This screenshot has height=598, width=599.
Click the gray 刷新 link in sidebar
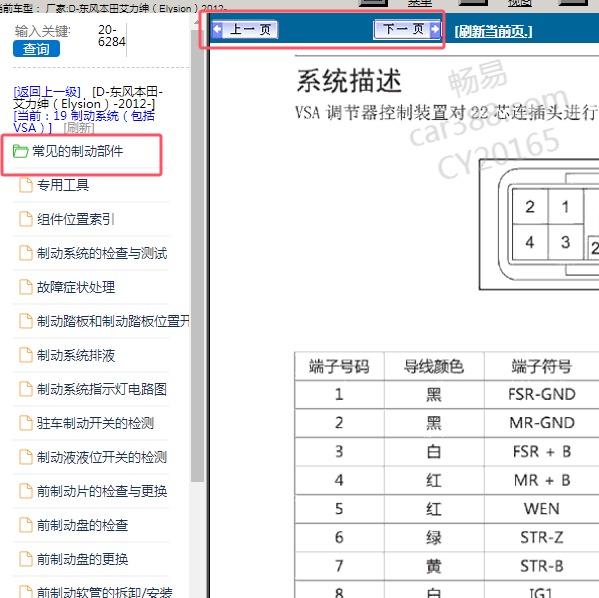coord(79,128)
